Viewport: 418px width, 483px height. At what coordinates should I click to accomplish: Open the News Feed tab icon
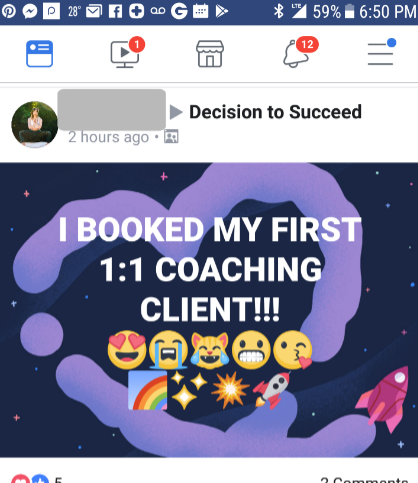point(39,54)
